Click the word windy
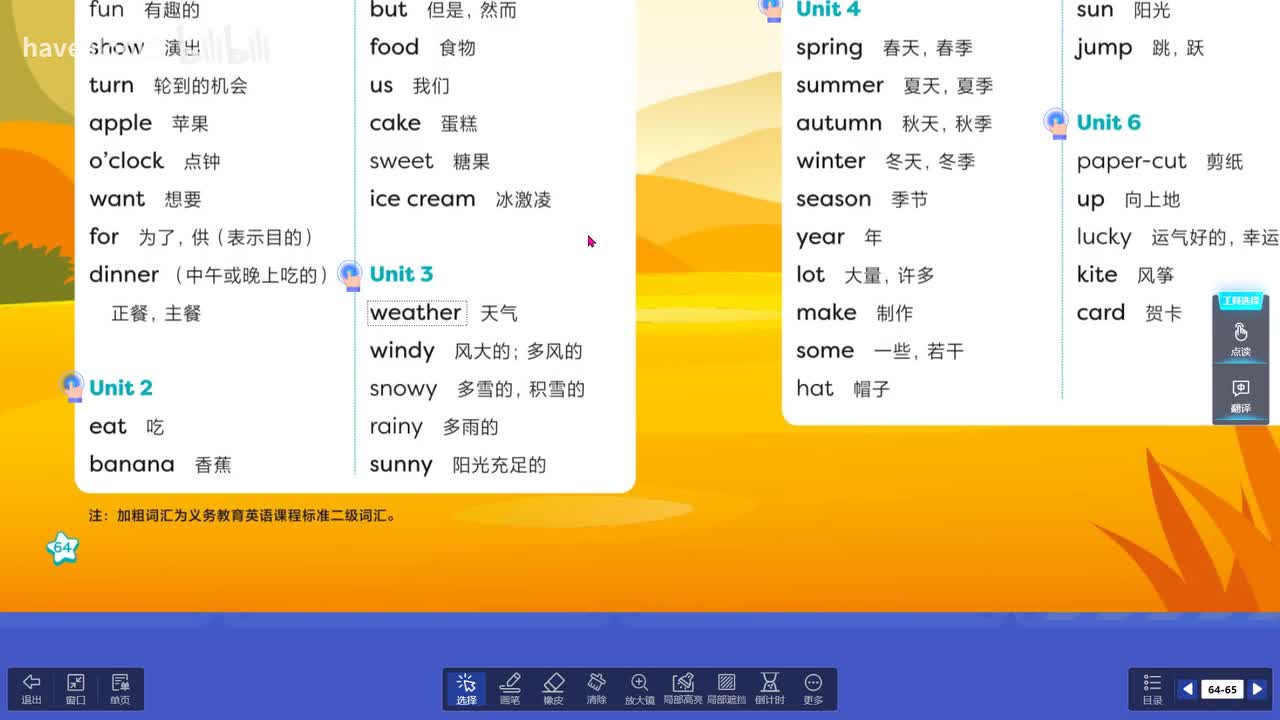This screenshot has height=720, width=1280. (x=402, y=351)
